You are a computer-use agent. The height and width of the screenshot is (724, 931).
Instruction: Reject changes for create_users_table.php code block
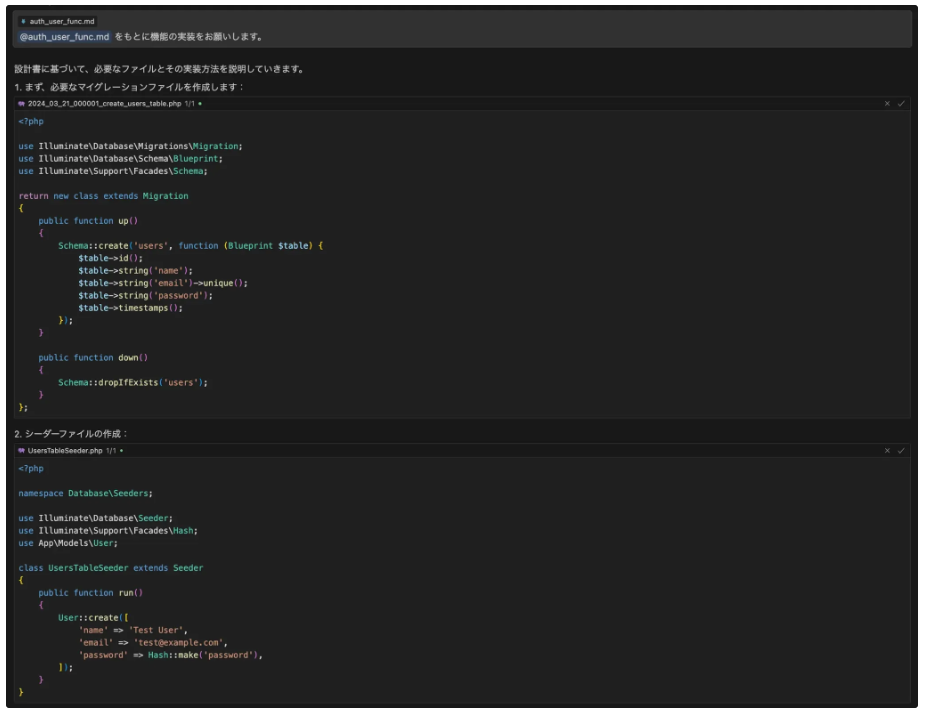[887, 103]
